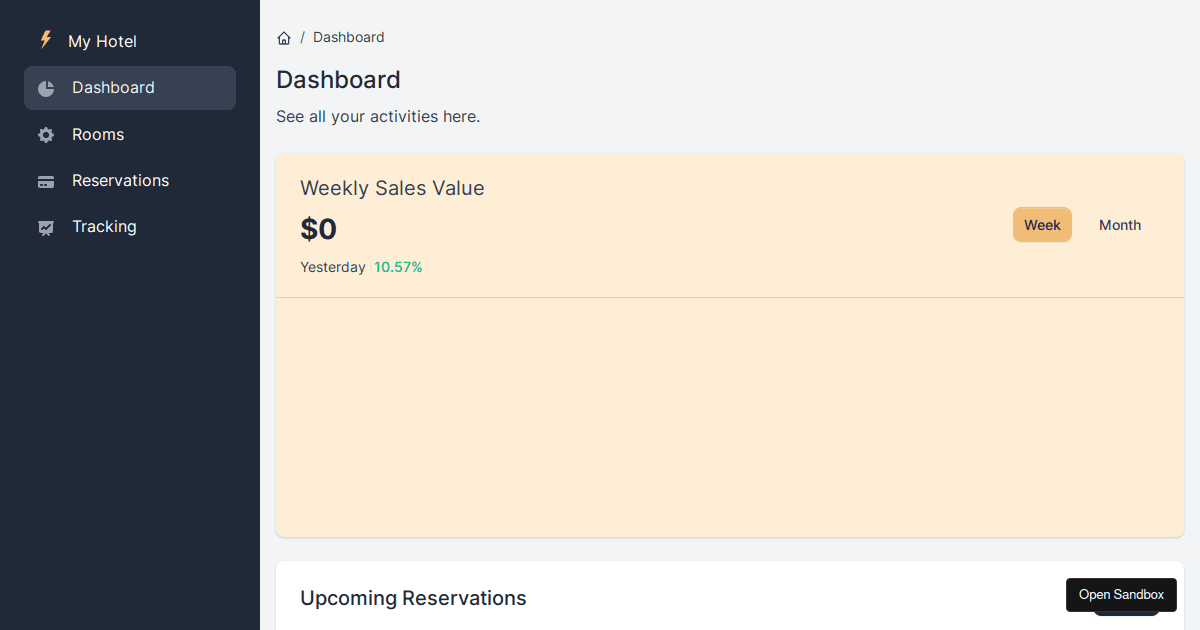
Task: Select the card icon beside Reservations
Action: point(46,180)
